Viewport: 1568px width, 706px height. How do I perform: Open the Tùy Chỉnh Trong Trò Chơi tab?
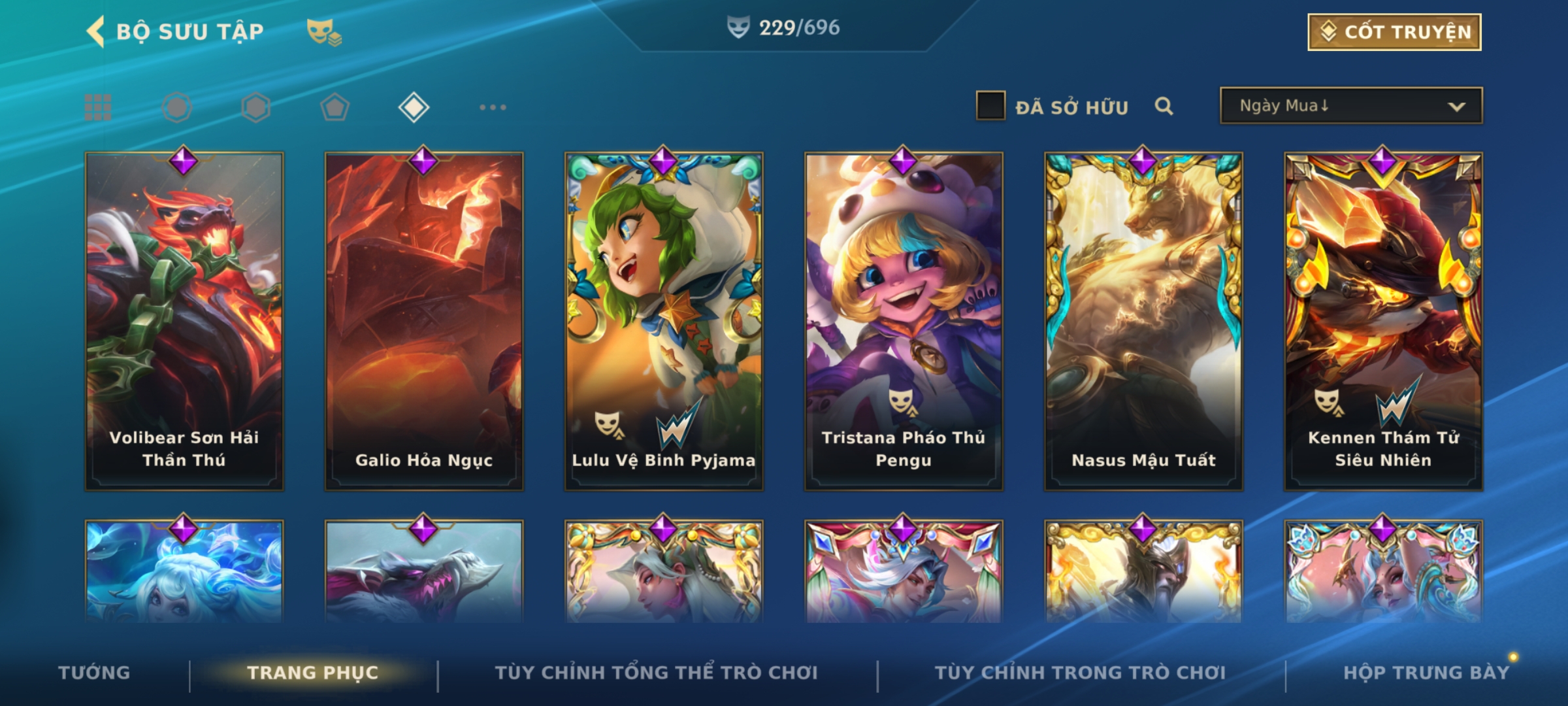point(1080,673)
